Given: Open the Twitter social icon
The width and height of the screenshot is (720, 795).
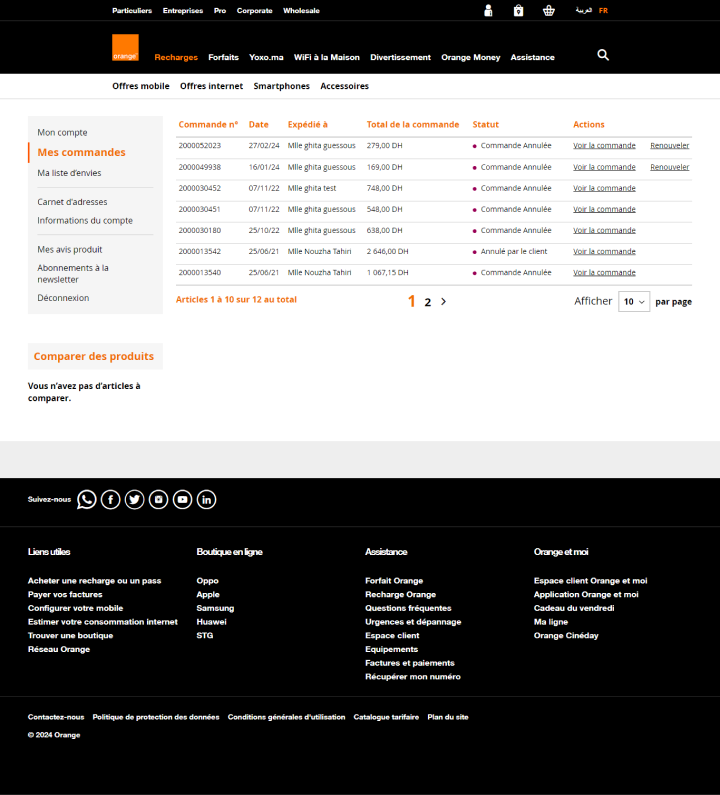Looking at the screenshot, I should pos(134,499).
